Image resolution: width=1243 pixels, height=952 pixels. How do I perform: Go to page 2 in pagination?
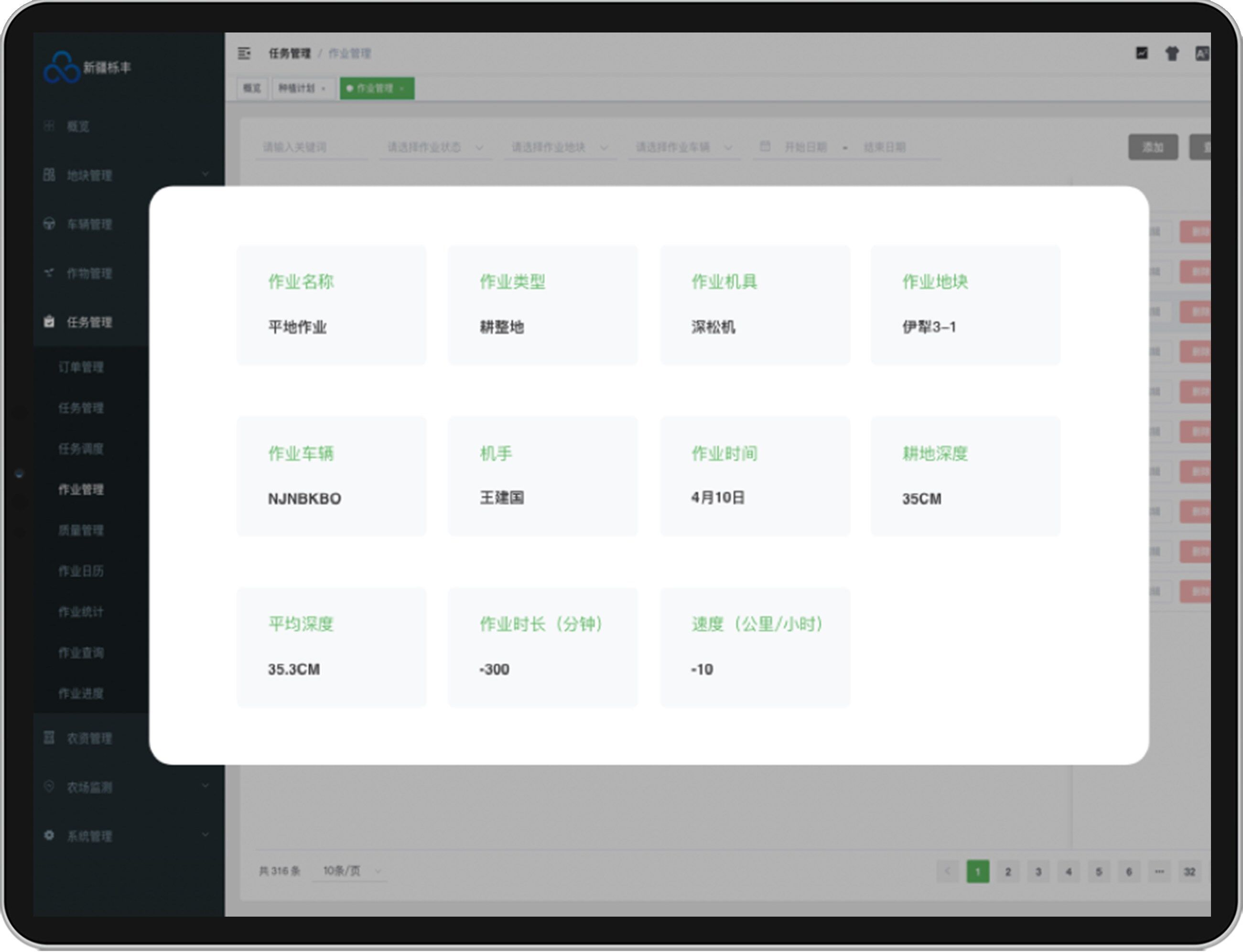[1008, 872]
